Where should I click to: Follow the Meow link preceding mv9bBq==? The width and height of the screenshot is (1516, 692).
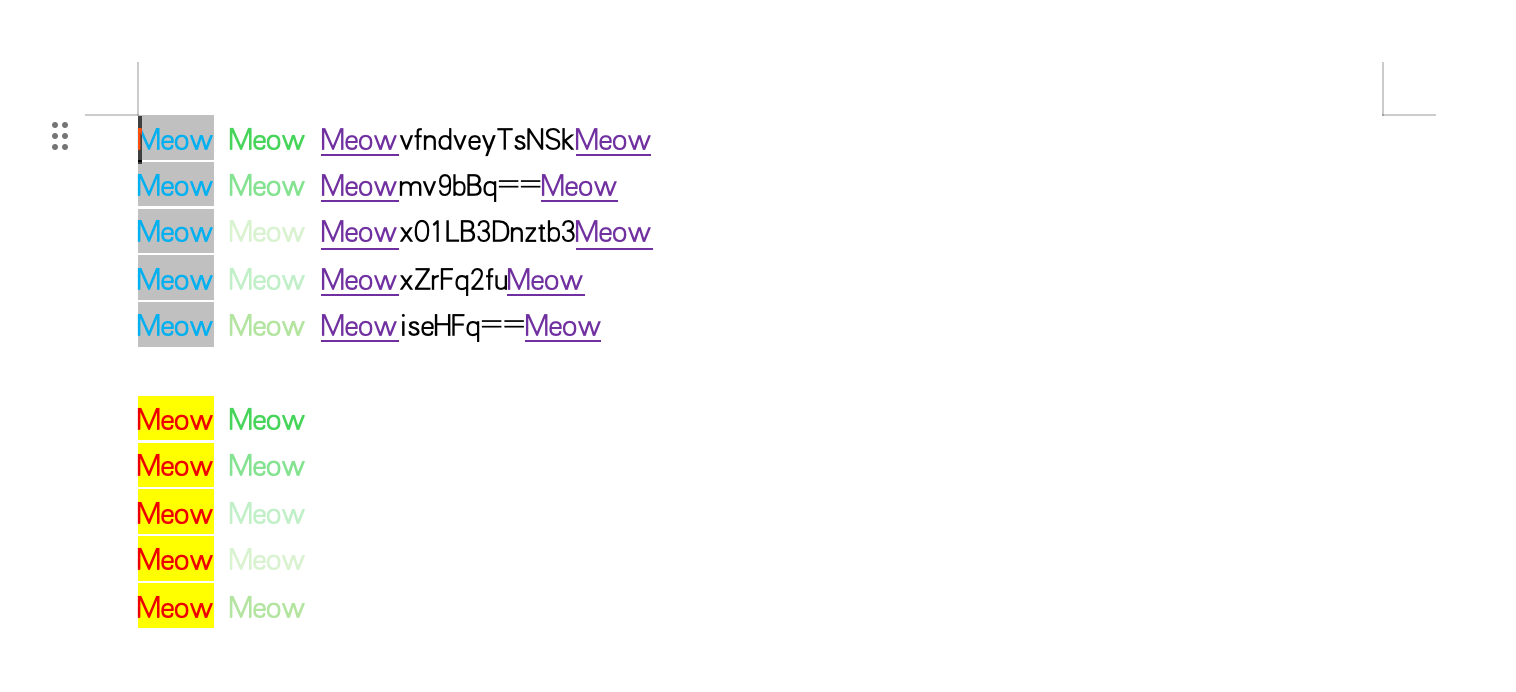click(x=359, y=187)
